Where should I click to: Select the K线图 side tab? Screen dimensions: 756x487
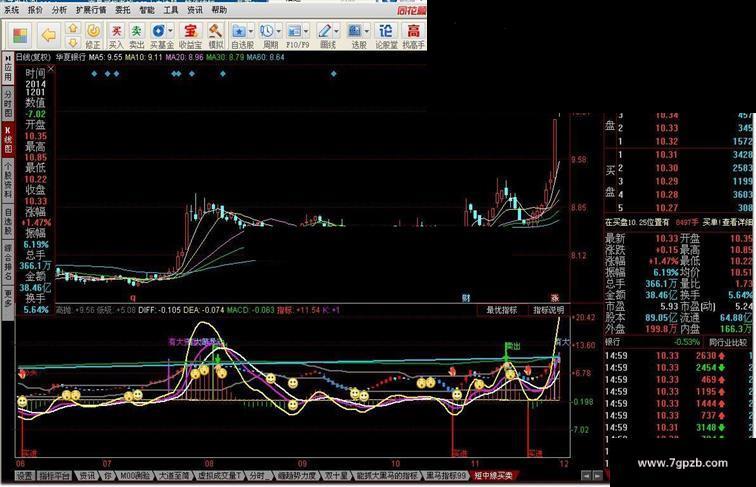[8, 140]
